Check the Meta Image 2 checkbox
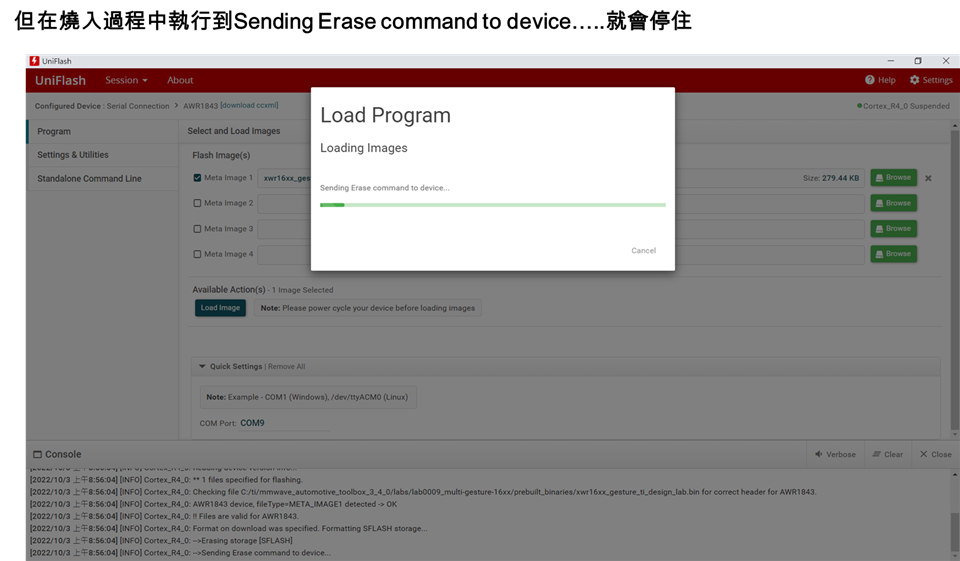The width and height of the screenshot is (960, 561). point(197,203)
